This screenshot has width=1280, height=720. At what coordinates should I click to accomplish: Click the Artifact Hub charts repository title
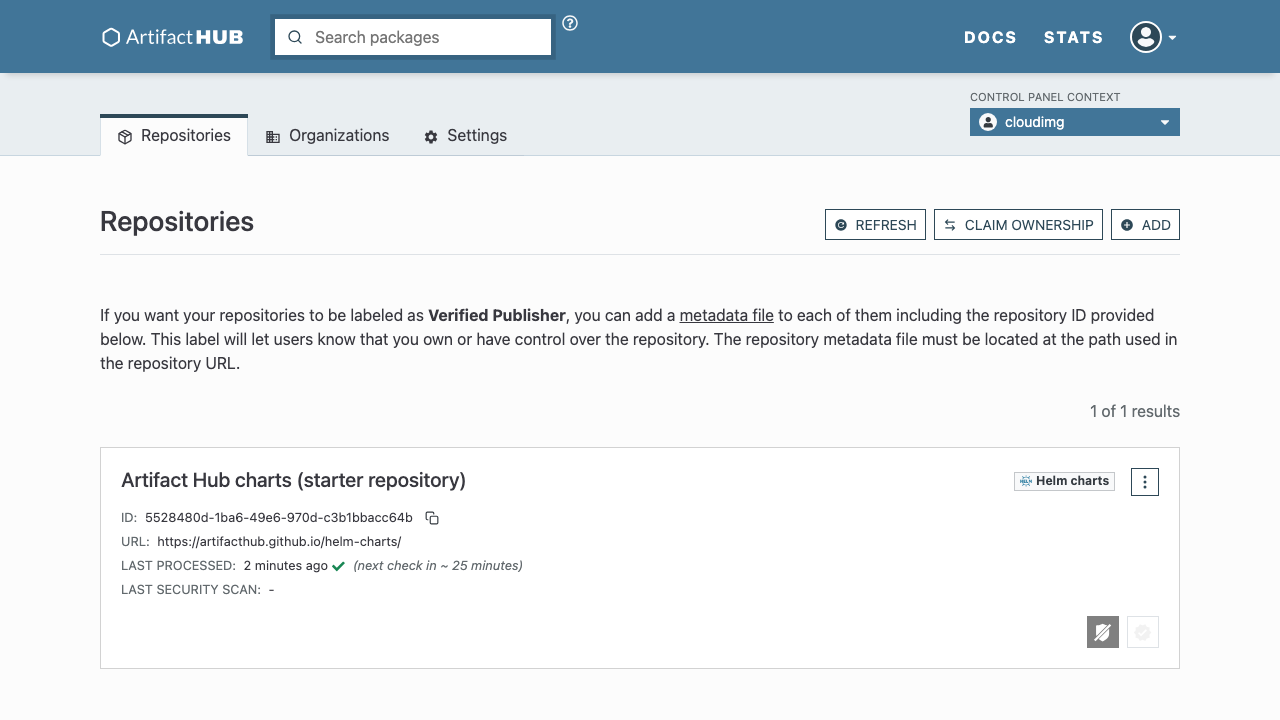pyautogui.click(x=293, y=480)
